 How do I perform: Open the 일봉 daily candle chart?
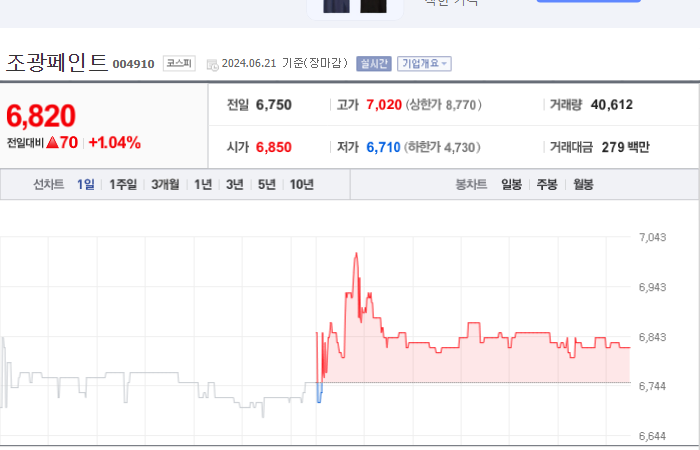512,184
